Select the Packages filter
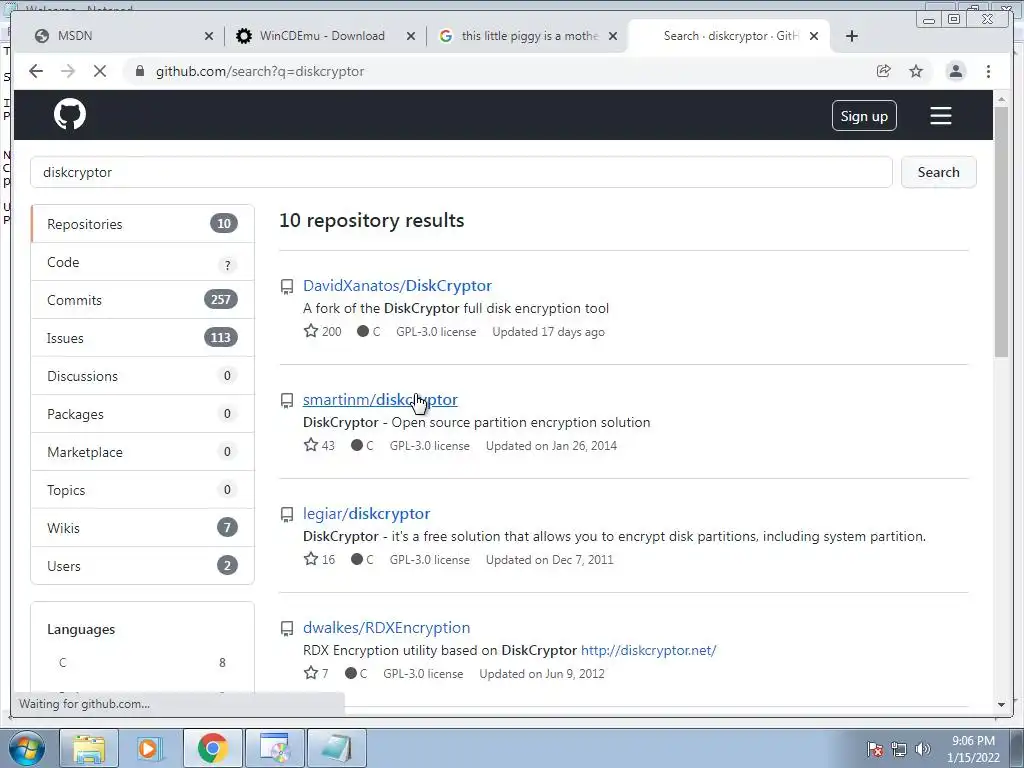The image size is (1024, 768). [142, 413]
